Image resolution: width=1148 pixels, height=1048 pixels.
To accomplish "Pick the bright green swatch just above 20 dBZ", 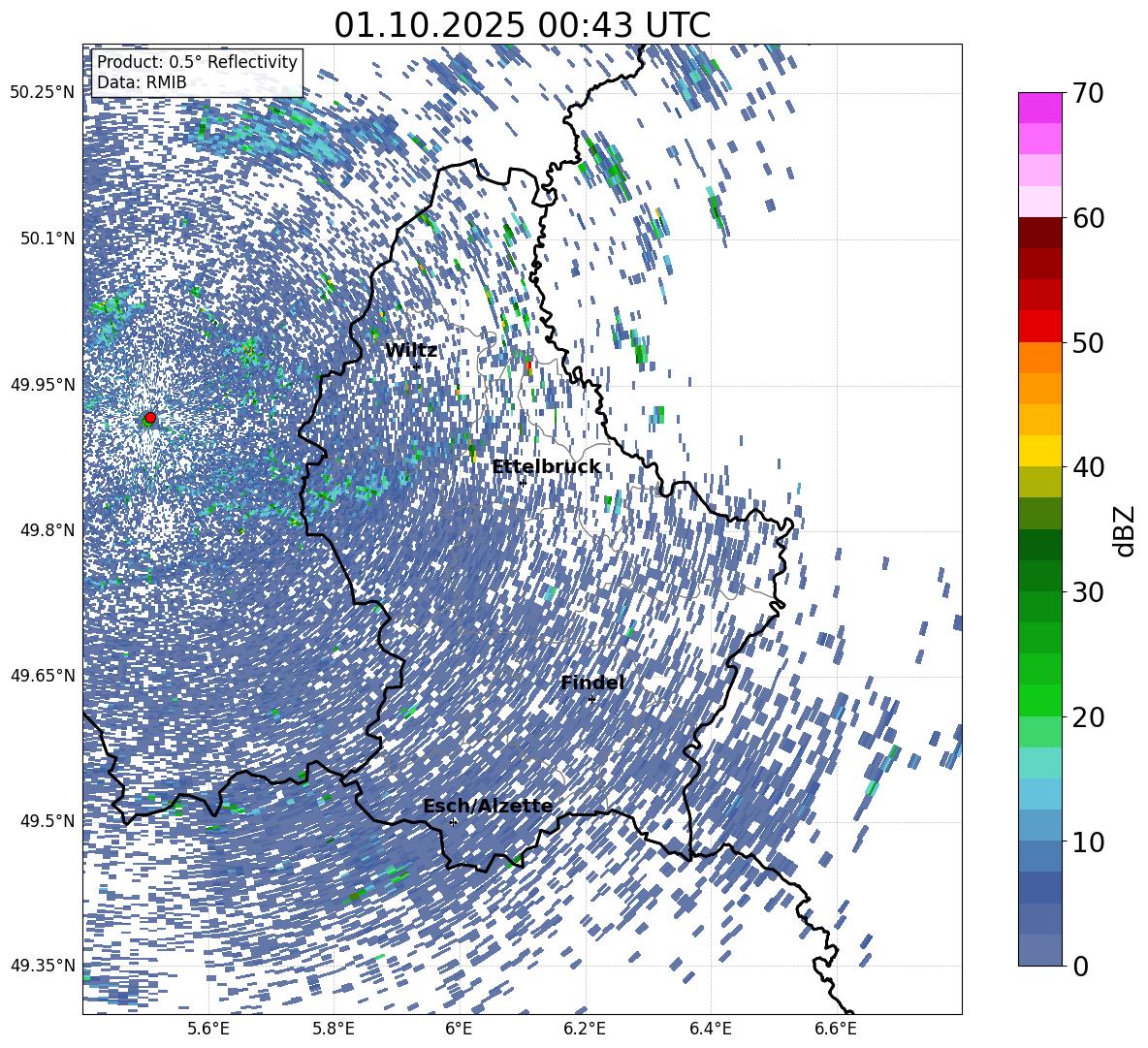I will click(x=1039, y=700).
